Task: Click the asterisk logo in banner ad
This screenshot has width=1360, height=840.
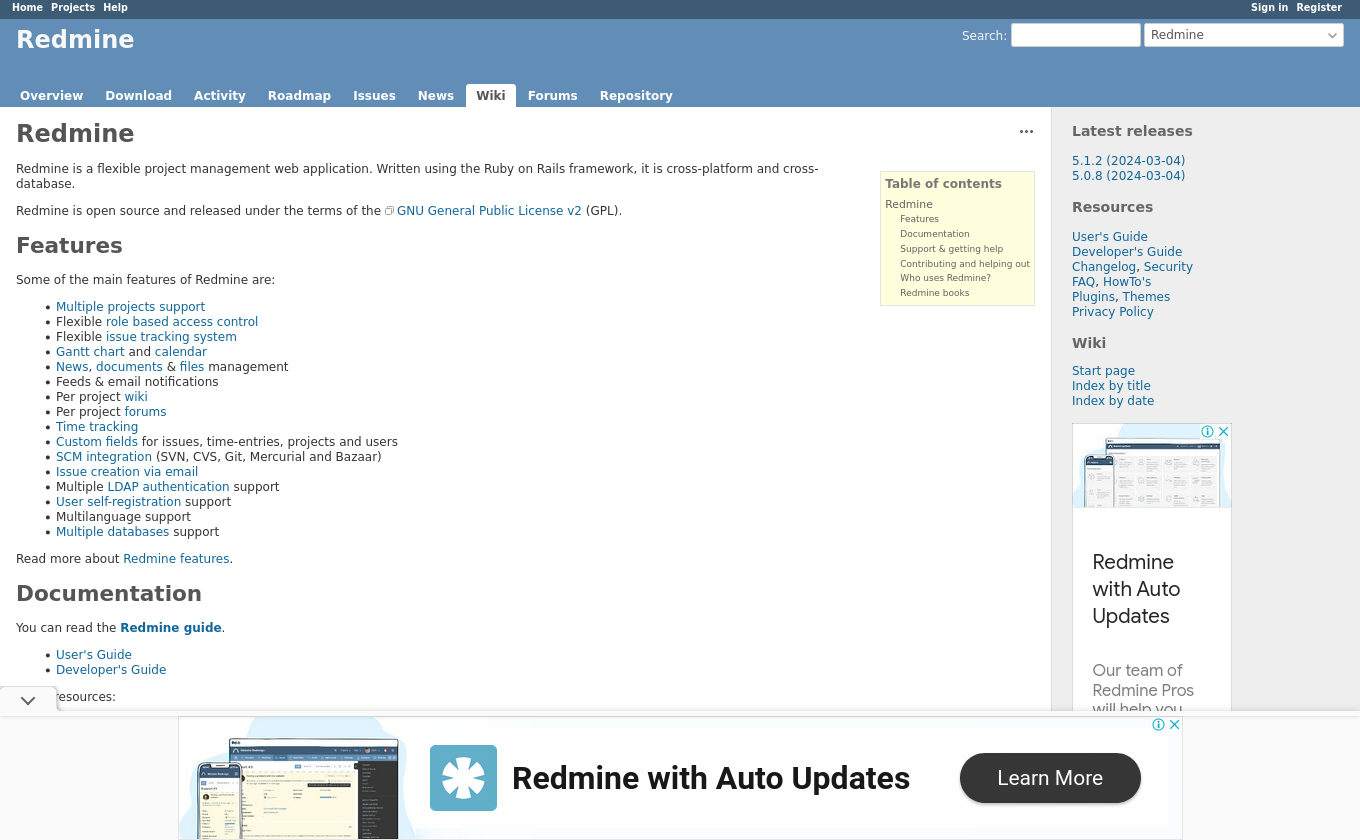Action: [463, 778]
